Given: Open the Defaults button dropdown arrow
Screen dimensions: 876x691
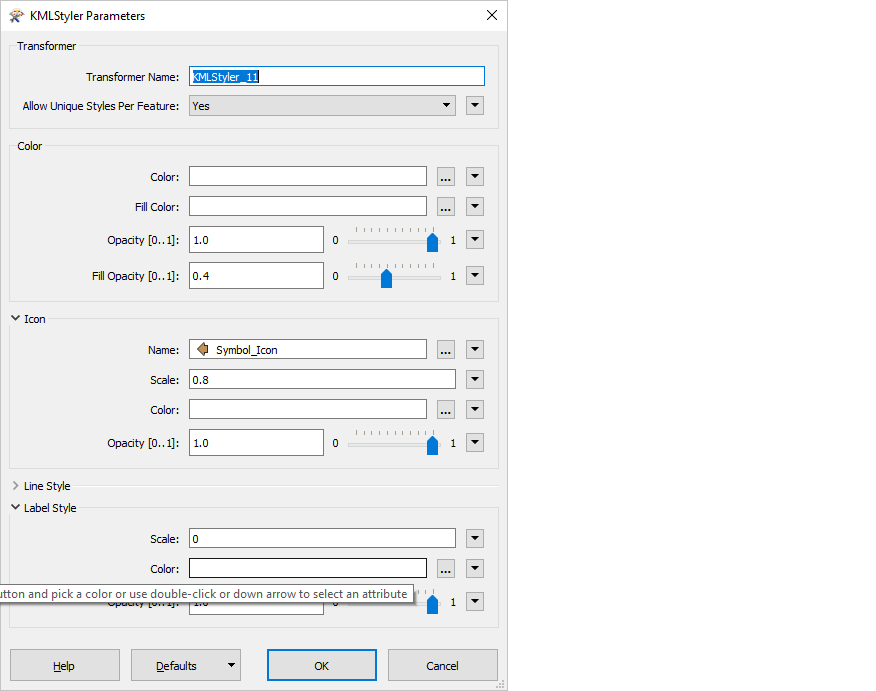Looking at the screenshot, I should 231,666.
